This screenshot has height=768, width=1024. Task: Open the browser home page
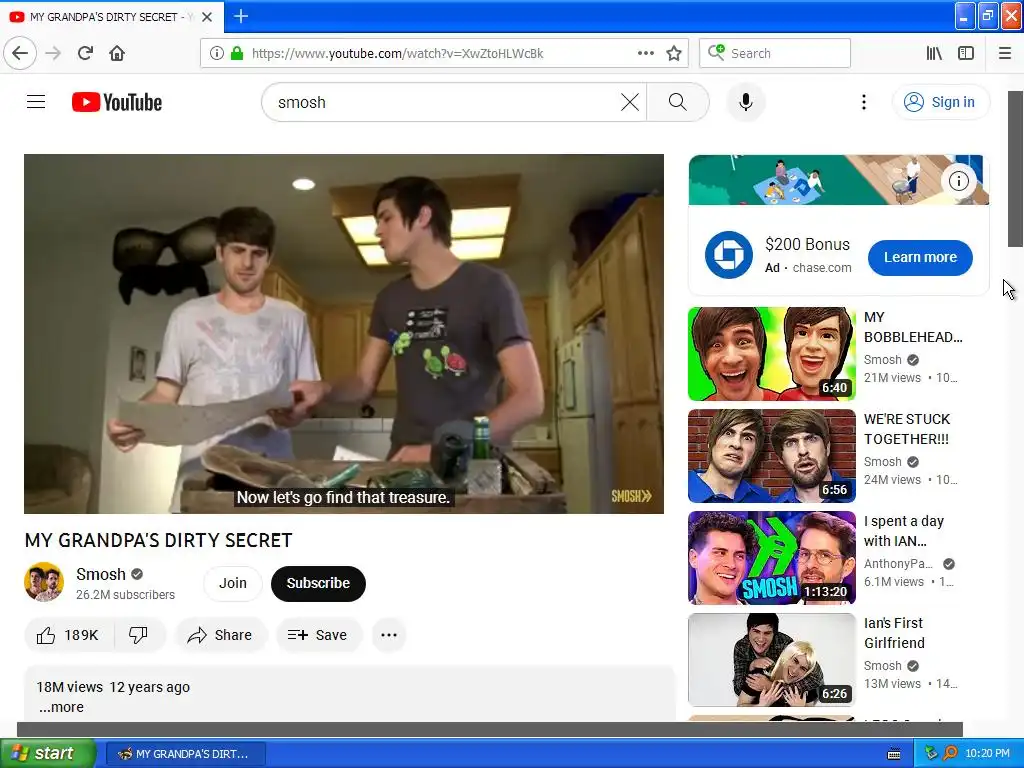117,53
